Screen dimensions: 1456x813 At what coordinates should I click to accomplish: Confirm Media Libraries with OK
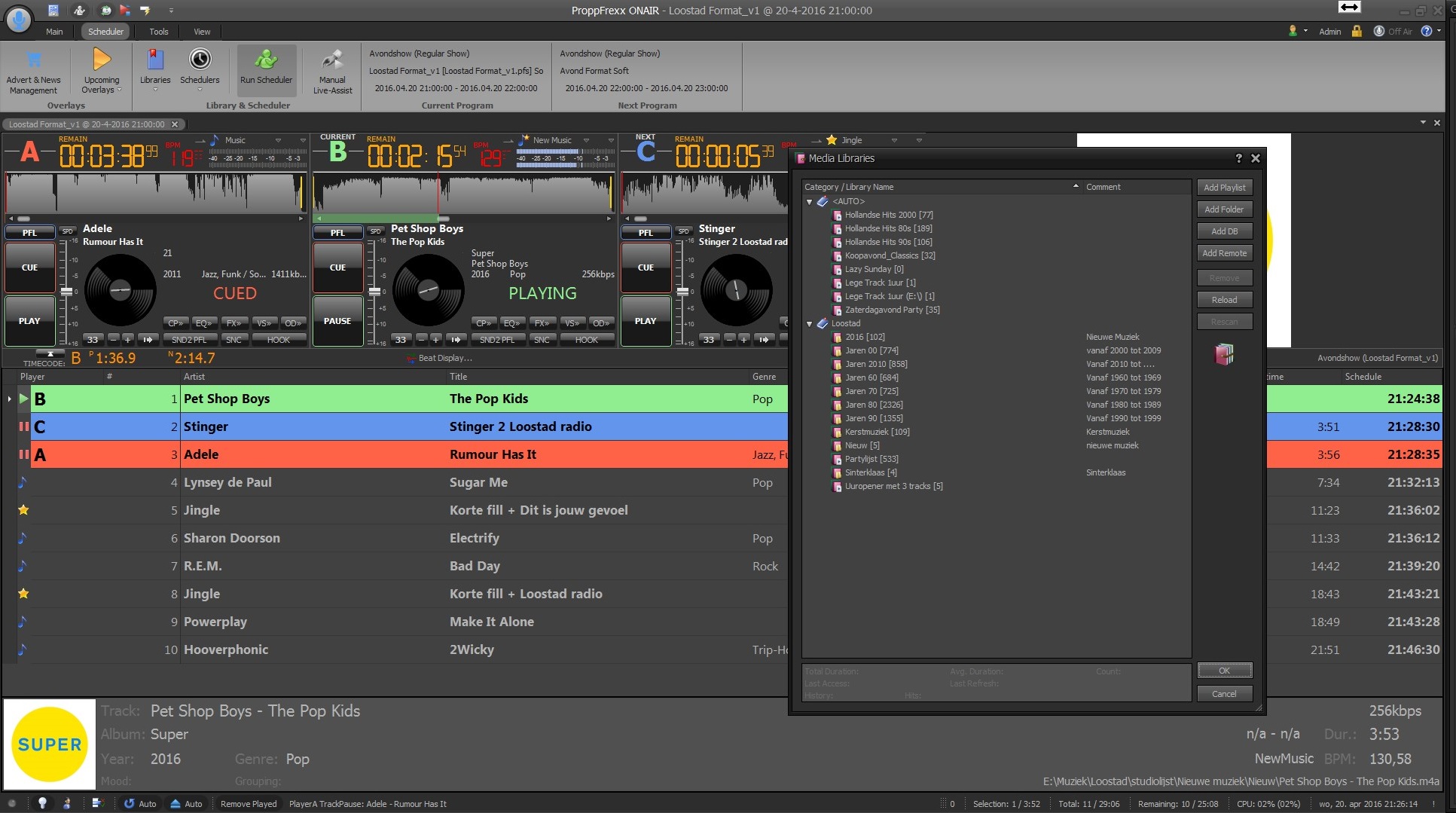coord(1225,671)
